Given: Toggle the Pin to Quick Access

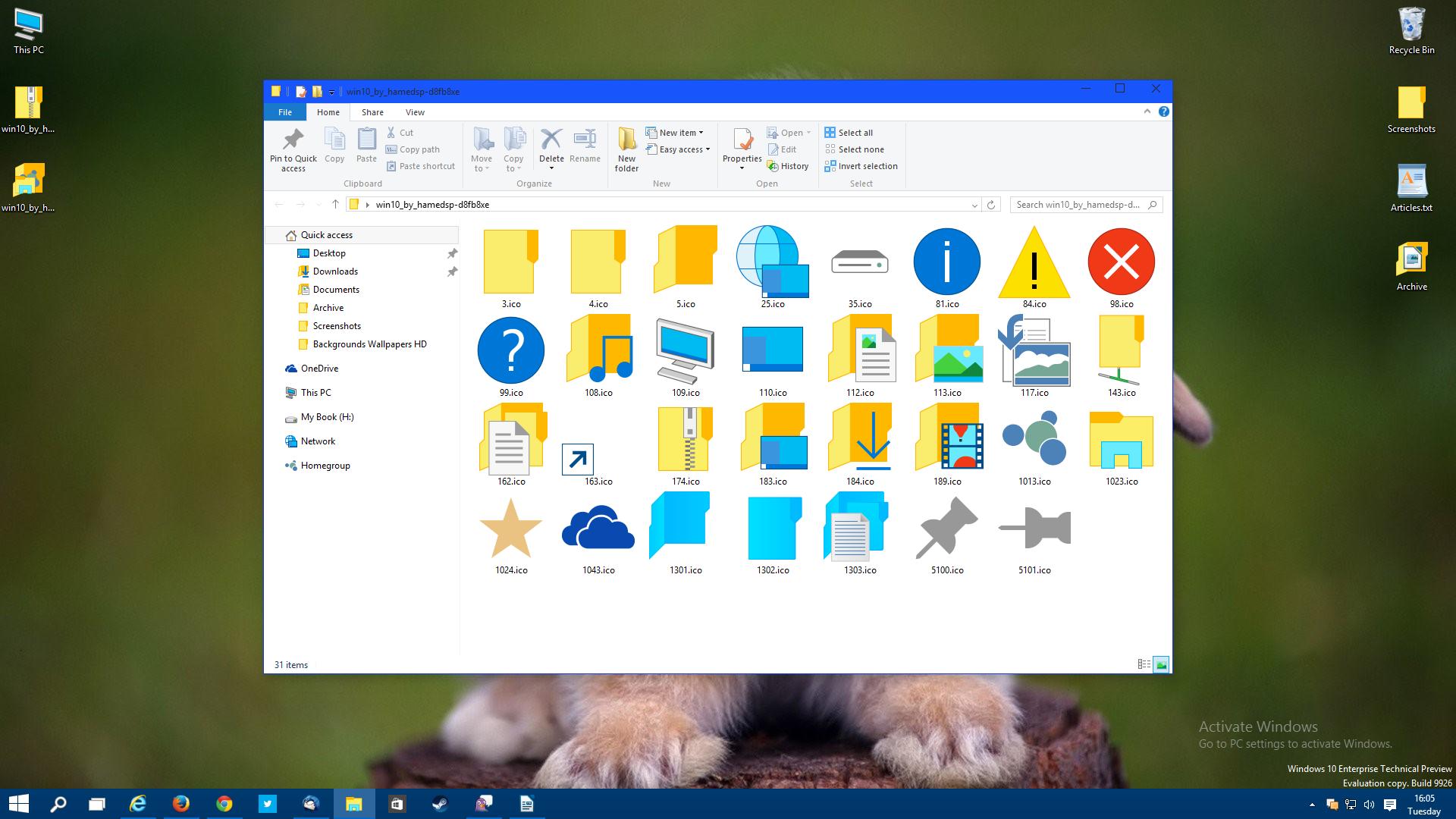Looking at the screenshot, I should [292, 147].
